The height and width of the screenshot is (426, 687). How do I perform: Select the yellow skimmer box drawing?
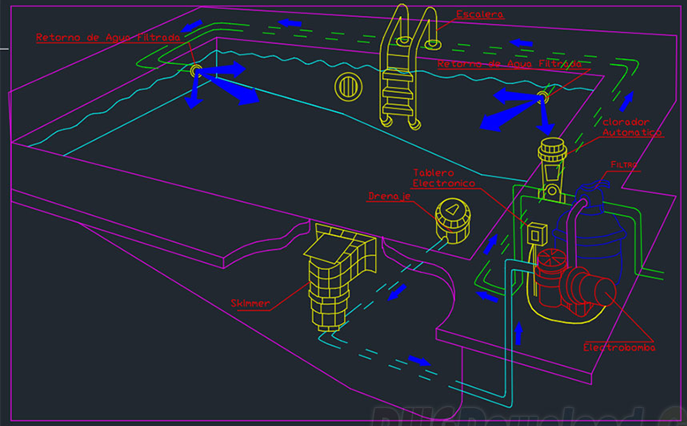tap(340, 277)
